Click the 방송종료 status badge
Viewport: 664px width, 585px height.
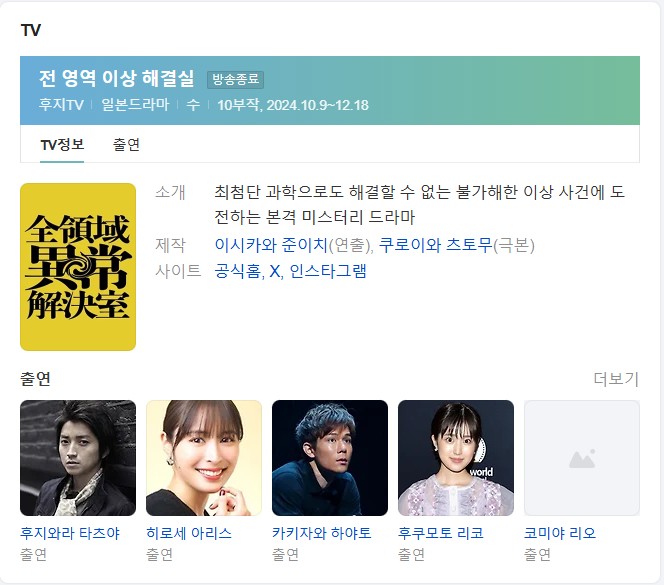pos(235,80)
